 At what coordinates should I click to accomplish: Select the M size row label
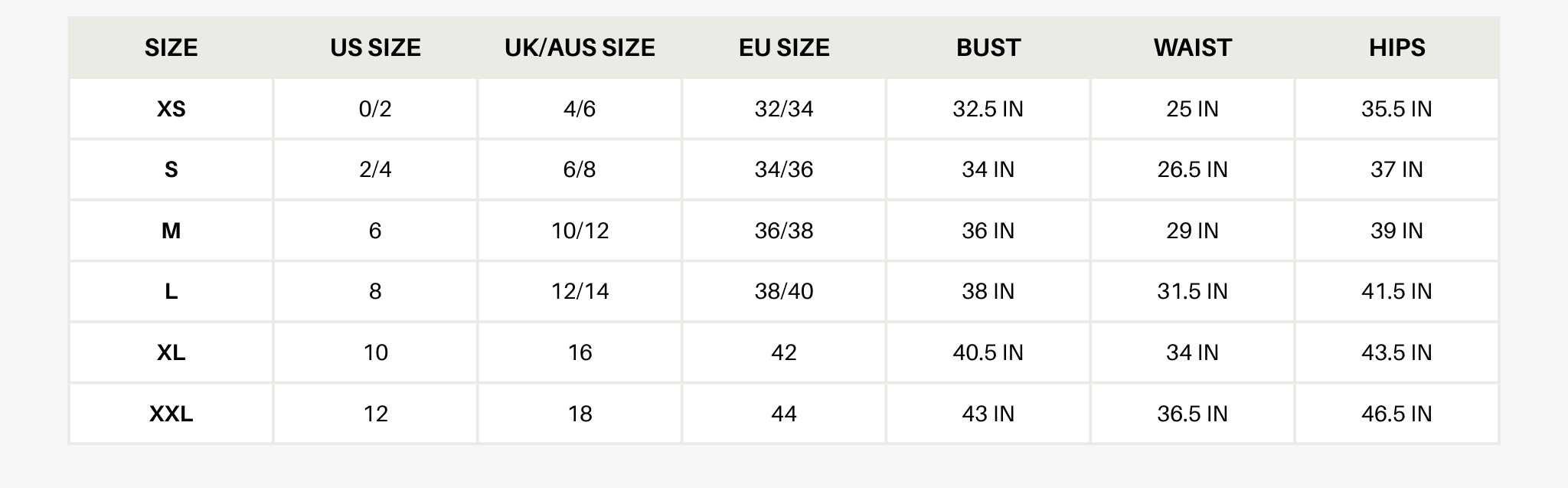pos(171,231)
